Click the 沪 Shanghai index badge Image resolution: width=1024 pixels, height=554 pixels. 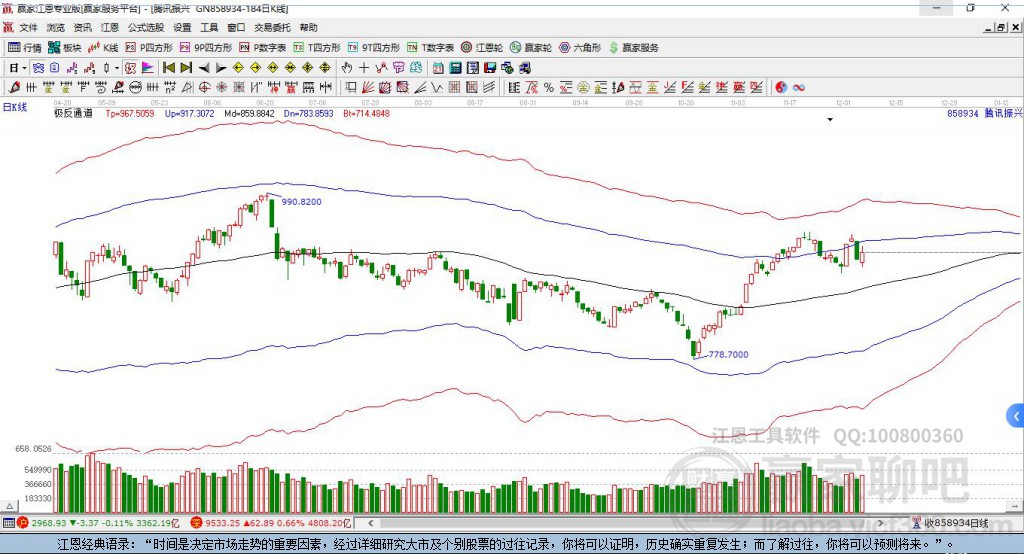pos(23,523)
